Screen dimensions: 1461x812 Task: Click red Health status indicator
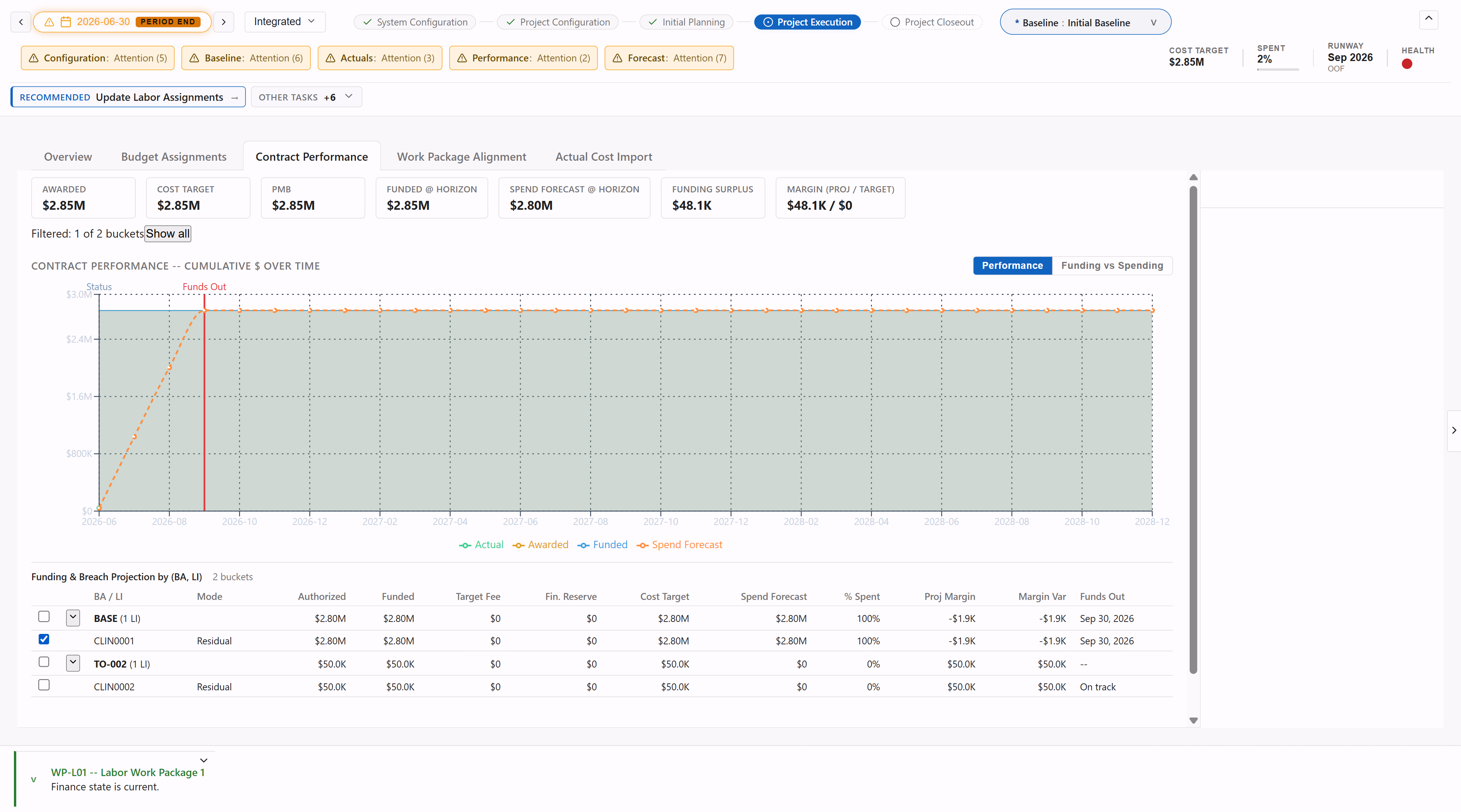pos(1407,64)
